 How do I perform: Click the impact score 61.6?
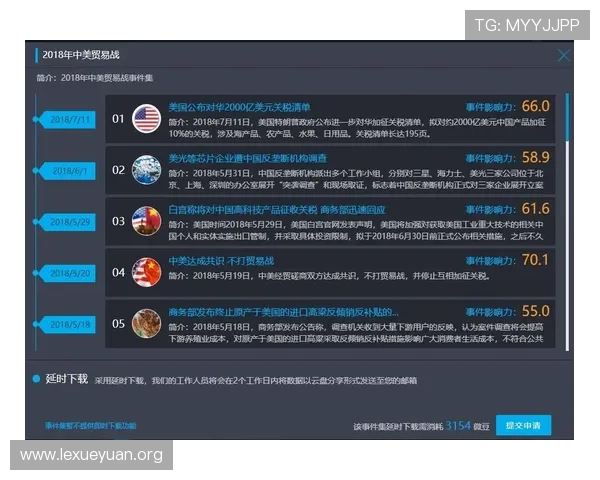click(535, 209)
